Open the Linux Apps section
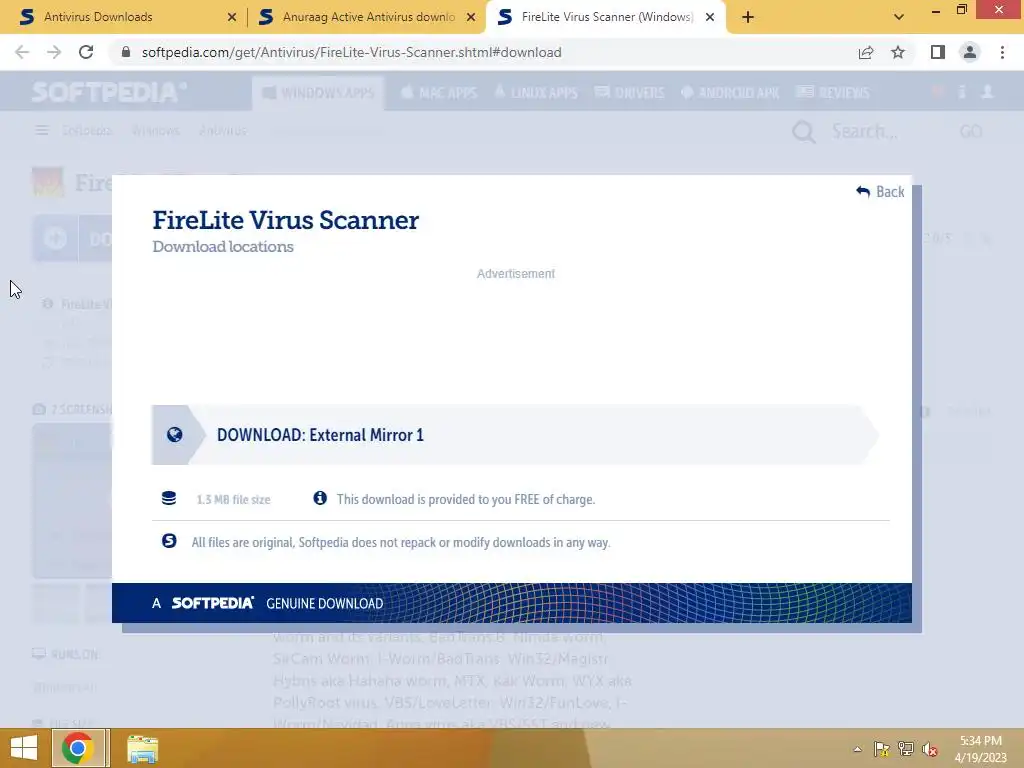The width and height of the screenshot is (1024, 768). pyautogui.click(x=536, y=93)
